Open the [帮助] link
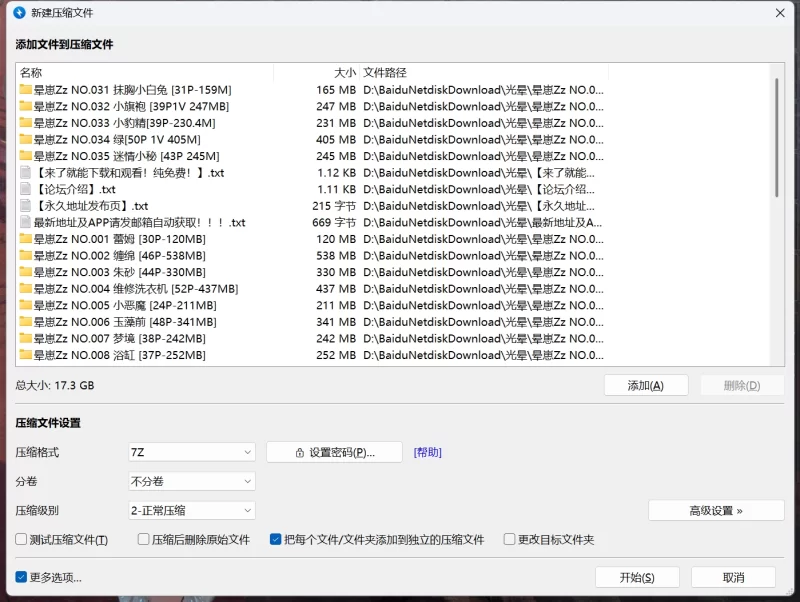Screen dimensions: 800x602 point(428,452)
